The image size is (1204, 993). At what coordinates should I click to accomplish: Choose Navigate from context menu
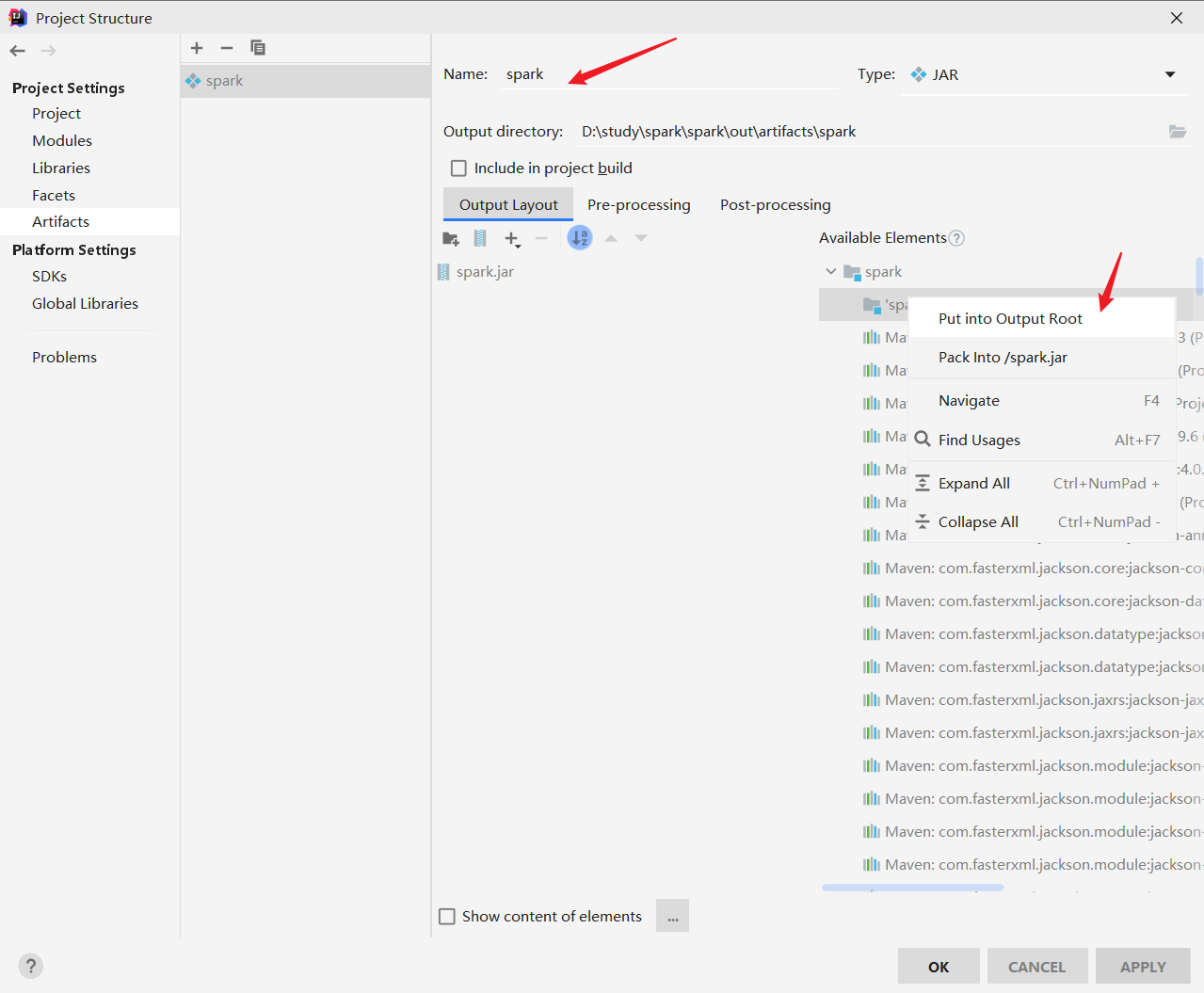coord(1042,401)
